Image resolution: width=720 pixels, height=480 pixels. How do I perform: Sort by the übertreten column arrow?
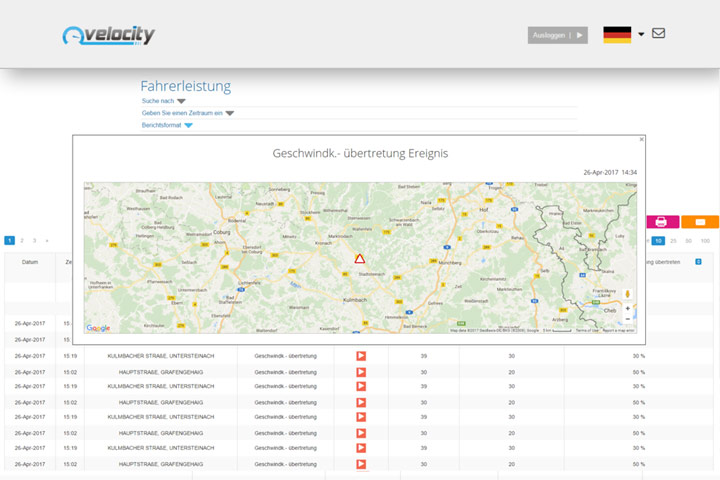tap(698, 261)
